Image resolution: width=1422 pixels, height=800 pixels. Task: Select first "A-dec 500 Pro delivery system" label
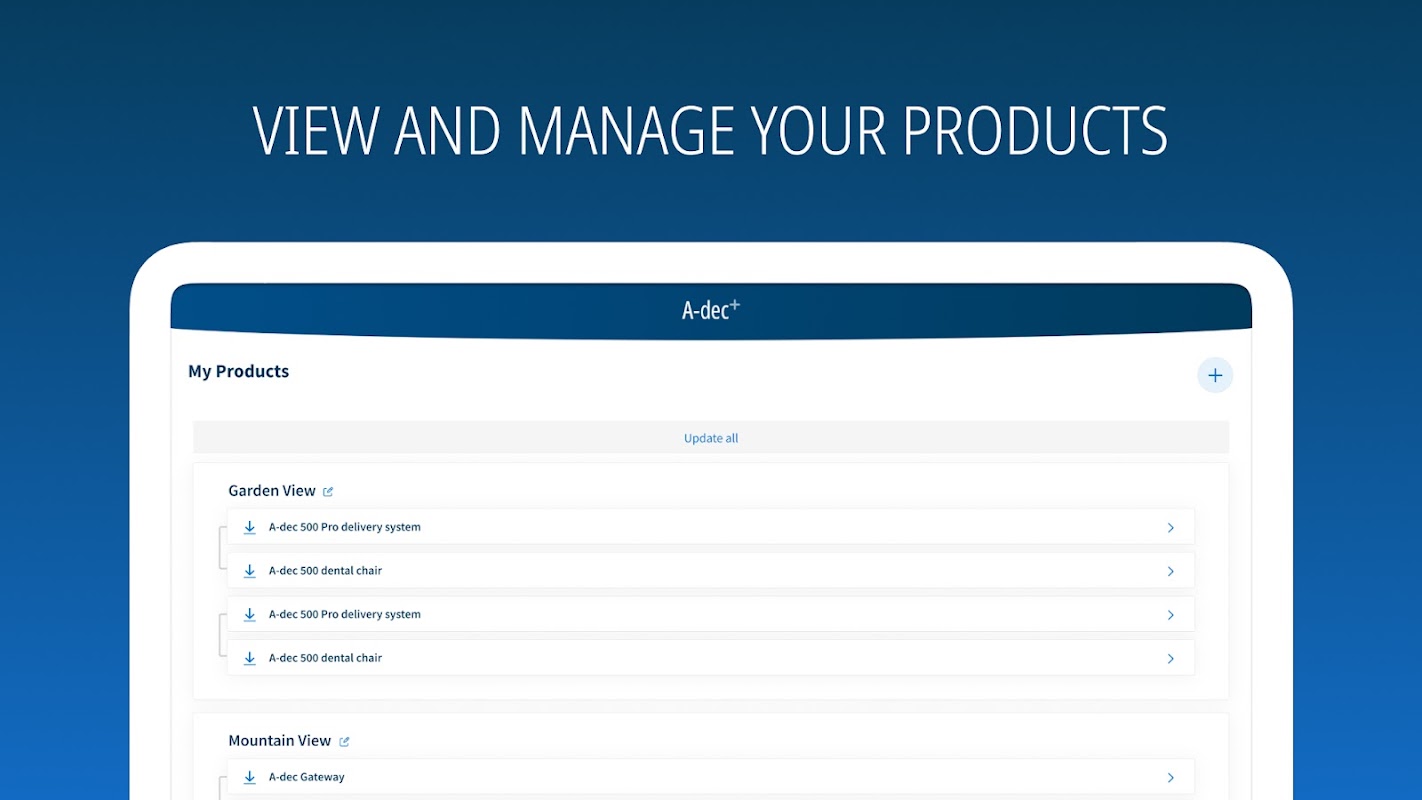point(345,527)
